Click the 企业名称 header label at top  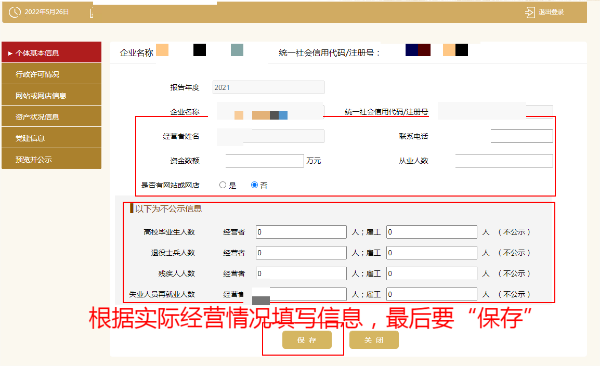point(137,53)
